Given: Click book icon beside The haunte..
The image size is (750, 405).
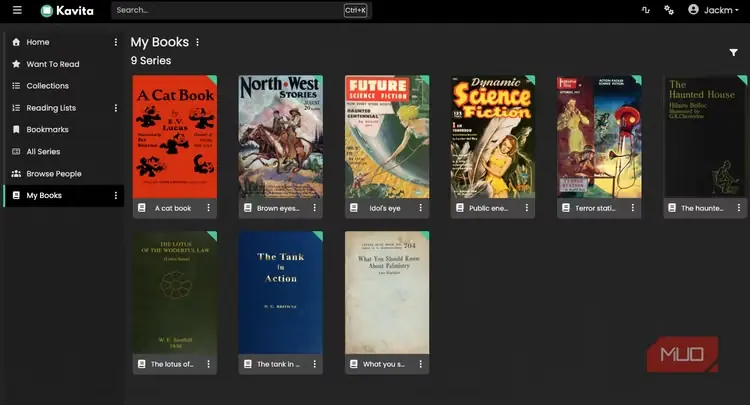Looking at the screenshot, I should click(x=672, y=208).
